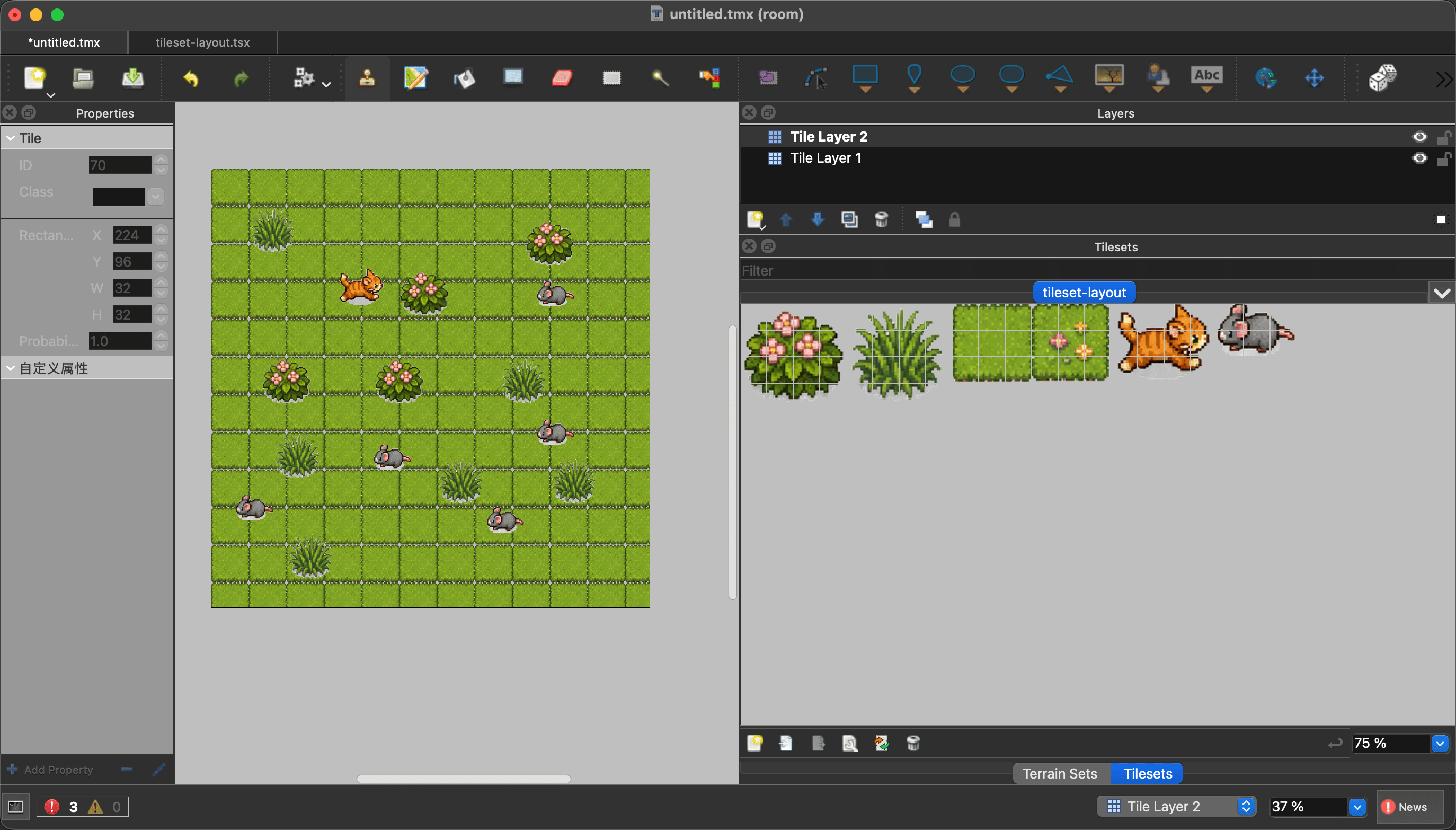Image resolution: width=1456 pixels, height=830 pixels.
Task: Toggle highlight current layer button
Action: tap(1441, 220)
